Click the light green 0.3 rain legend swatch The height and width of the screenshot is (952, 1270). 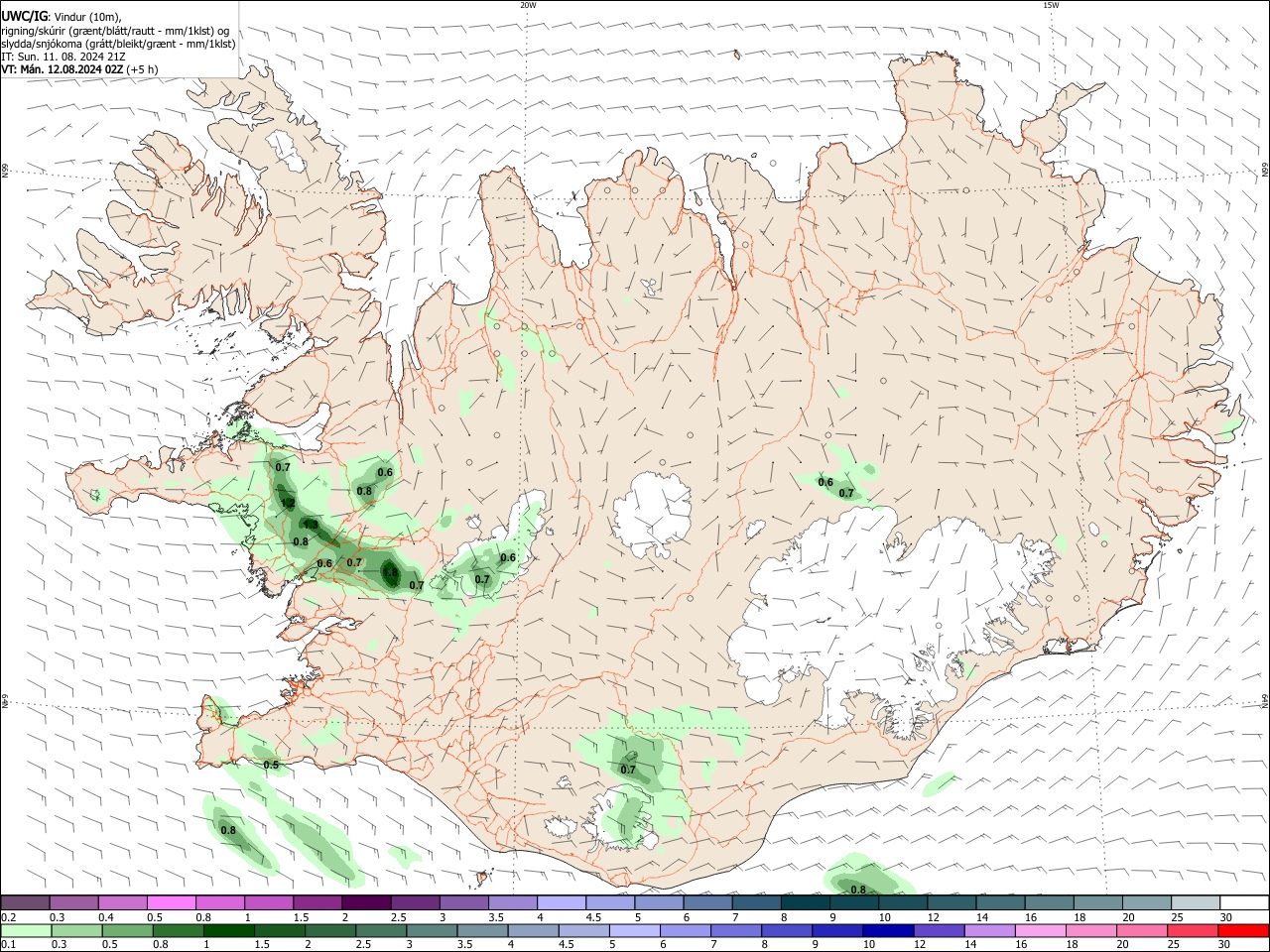click(75, 930)
